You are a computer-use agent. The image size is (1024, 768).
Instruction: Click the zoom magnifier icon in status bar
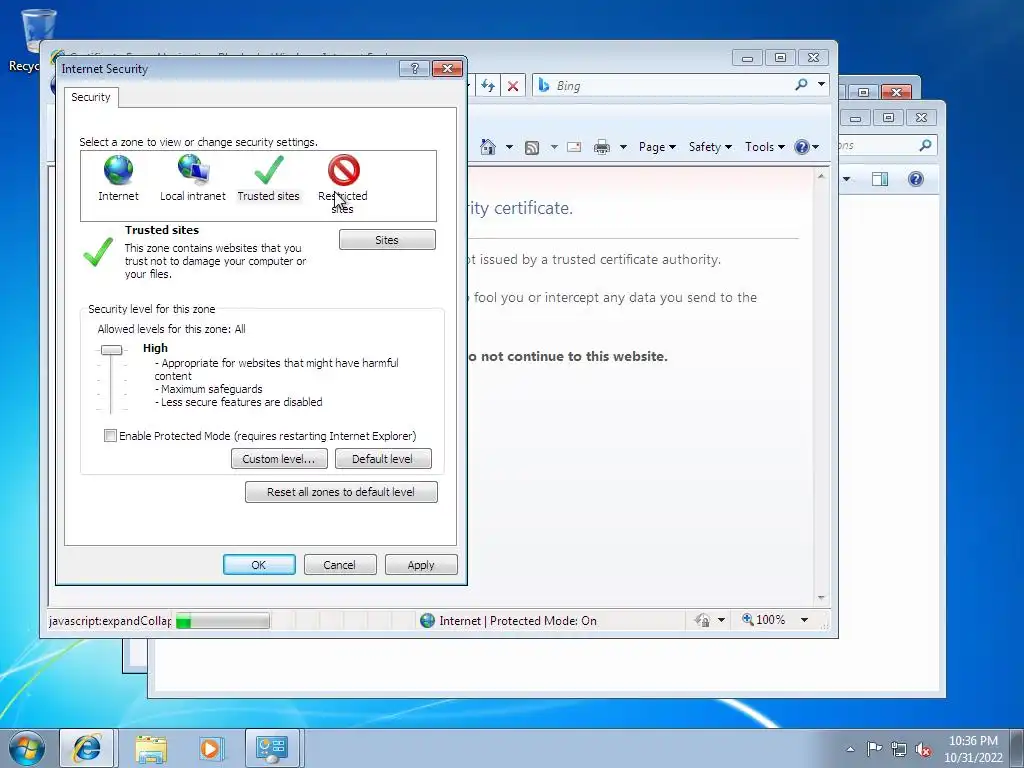[x=748, y=619]
